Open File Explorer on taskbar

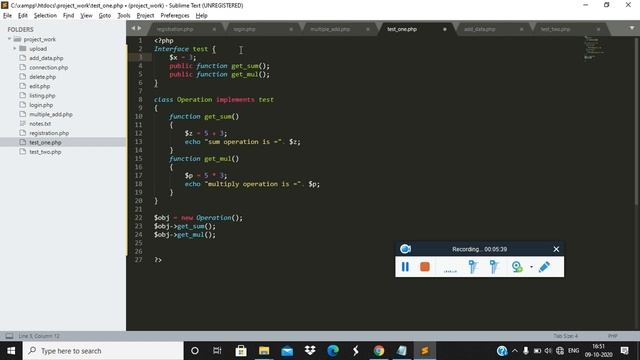[264, 351]
